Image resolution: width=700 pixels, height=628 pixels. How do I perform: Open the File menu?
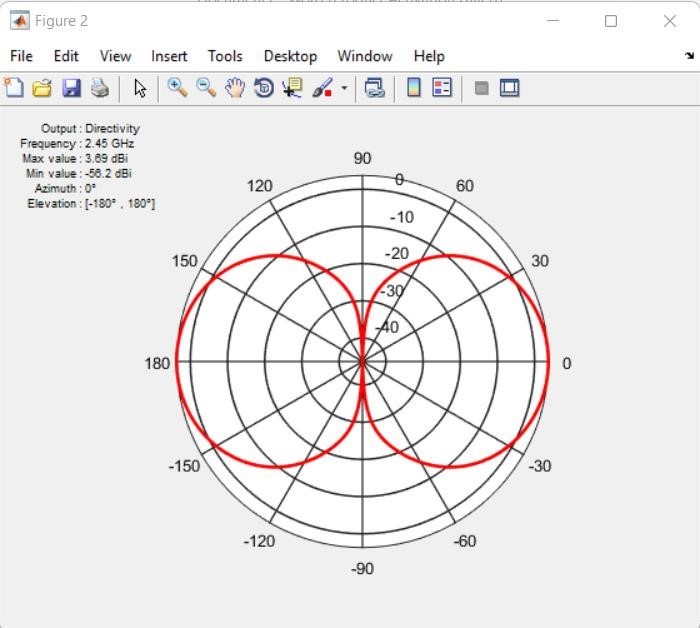click(21, 56)
